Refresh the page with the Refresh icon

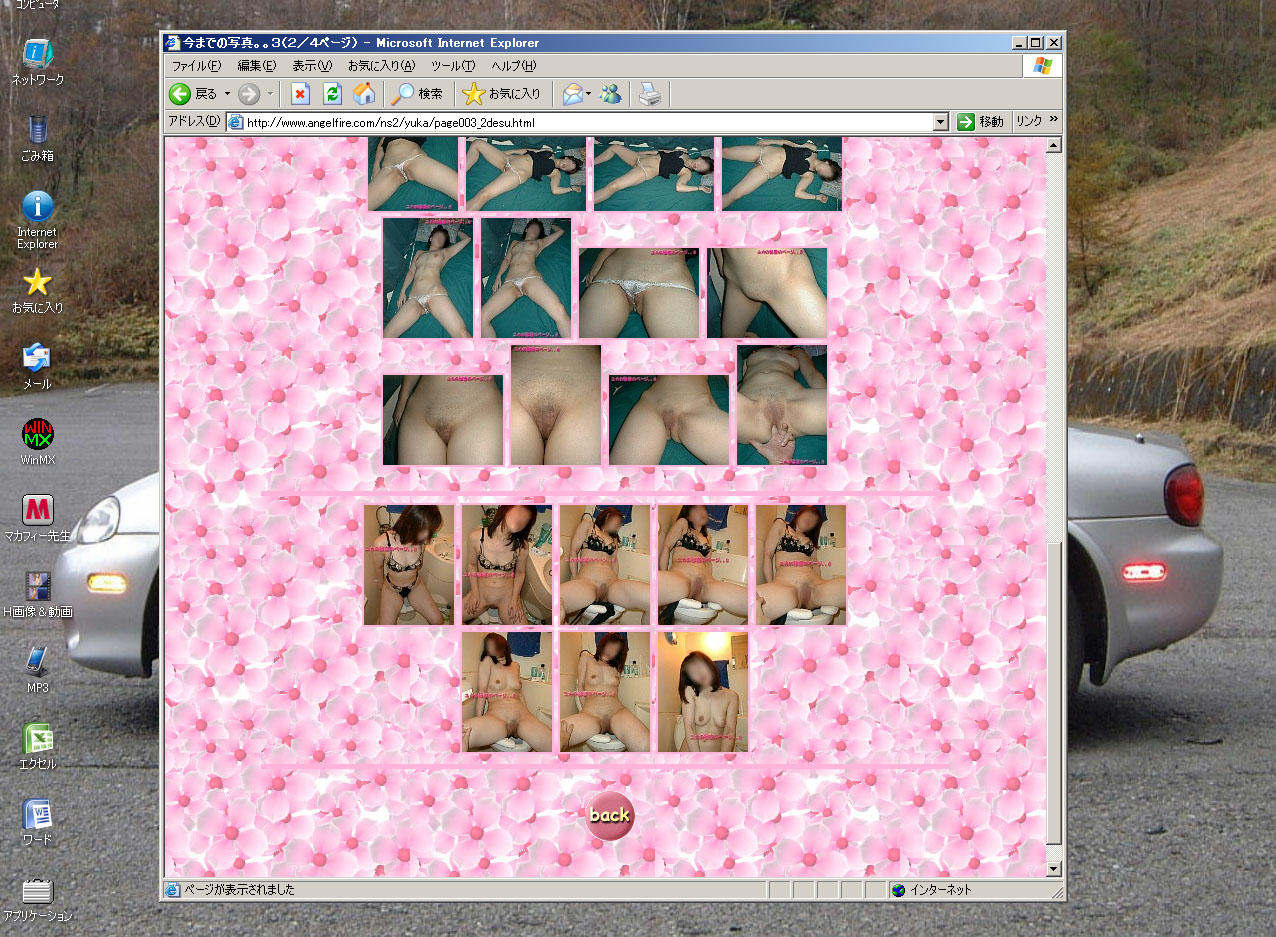pyautogui.click(x=332, y=94)
